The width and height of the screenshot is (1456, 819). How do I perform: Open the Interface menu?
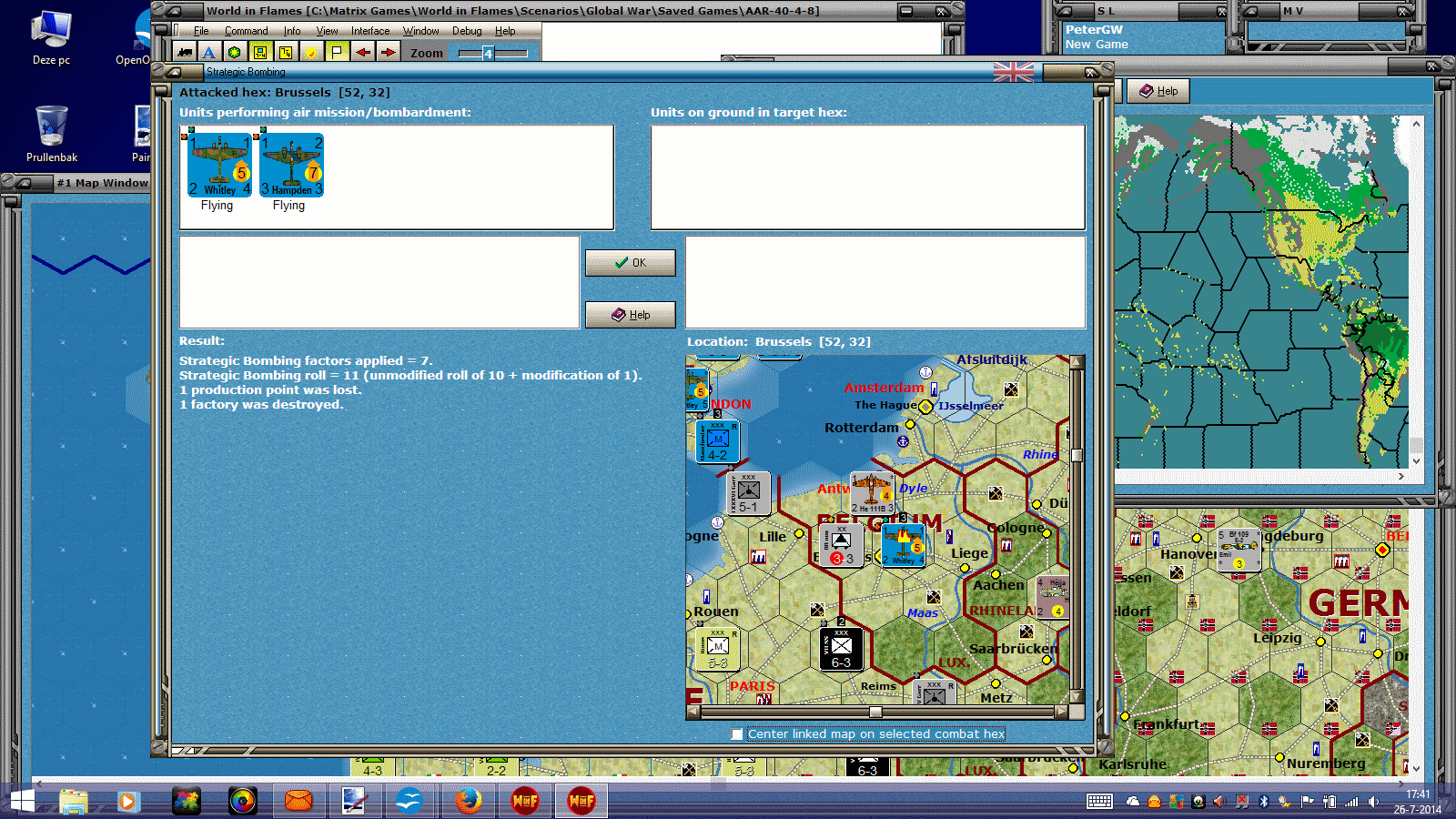click(369, 30)
